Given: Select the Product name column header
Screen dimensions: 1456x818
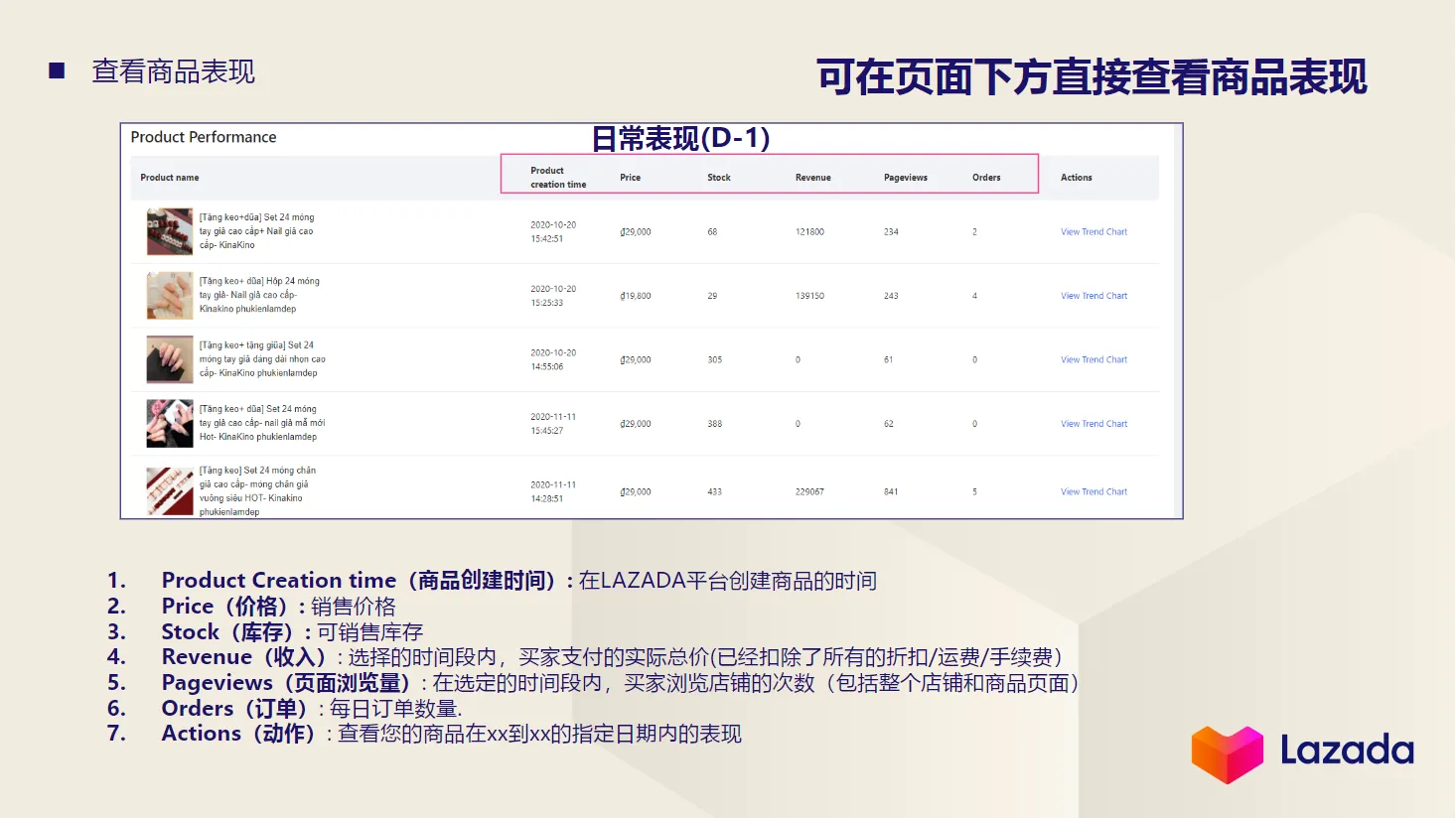Looking at the screenshot, I should [x=169, y=177].
